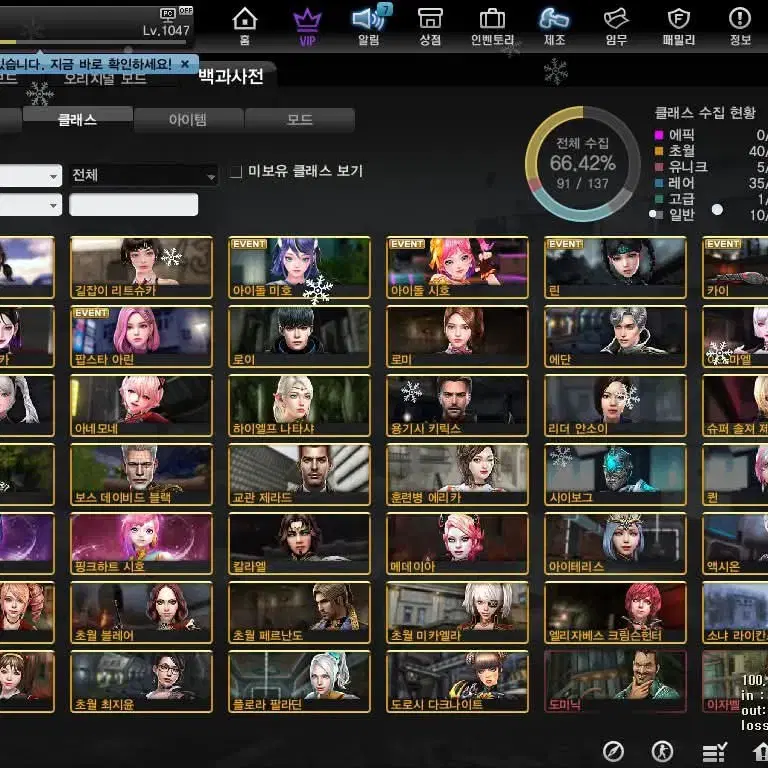Select the 초월 미카엘라 class card
The height and width of the screenshot is (768, 768).
[x=457, y=613]
